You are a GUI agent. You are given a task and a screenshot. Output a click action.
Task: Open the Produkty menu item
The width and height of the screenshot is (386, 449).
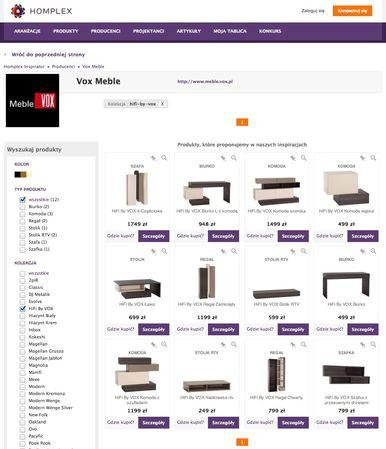pyautogui.click(x=66, y=31)
